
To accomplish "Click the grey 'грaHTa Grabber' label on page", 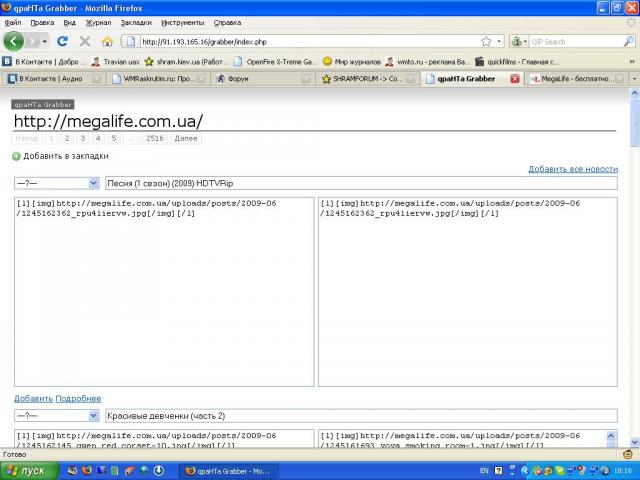I will tap(43, 104).
